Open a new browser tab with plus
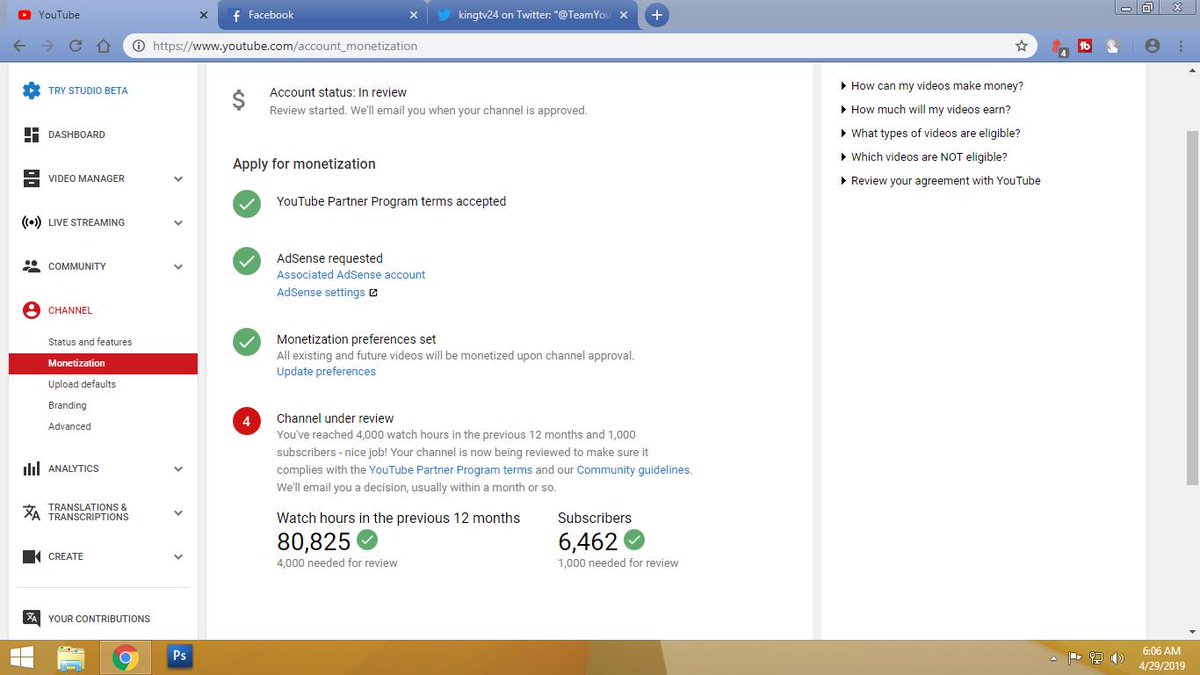This screenshot has width=1200, height=675. 657,15
